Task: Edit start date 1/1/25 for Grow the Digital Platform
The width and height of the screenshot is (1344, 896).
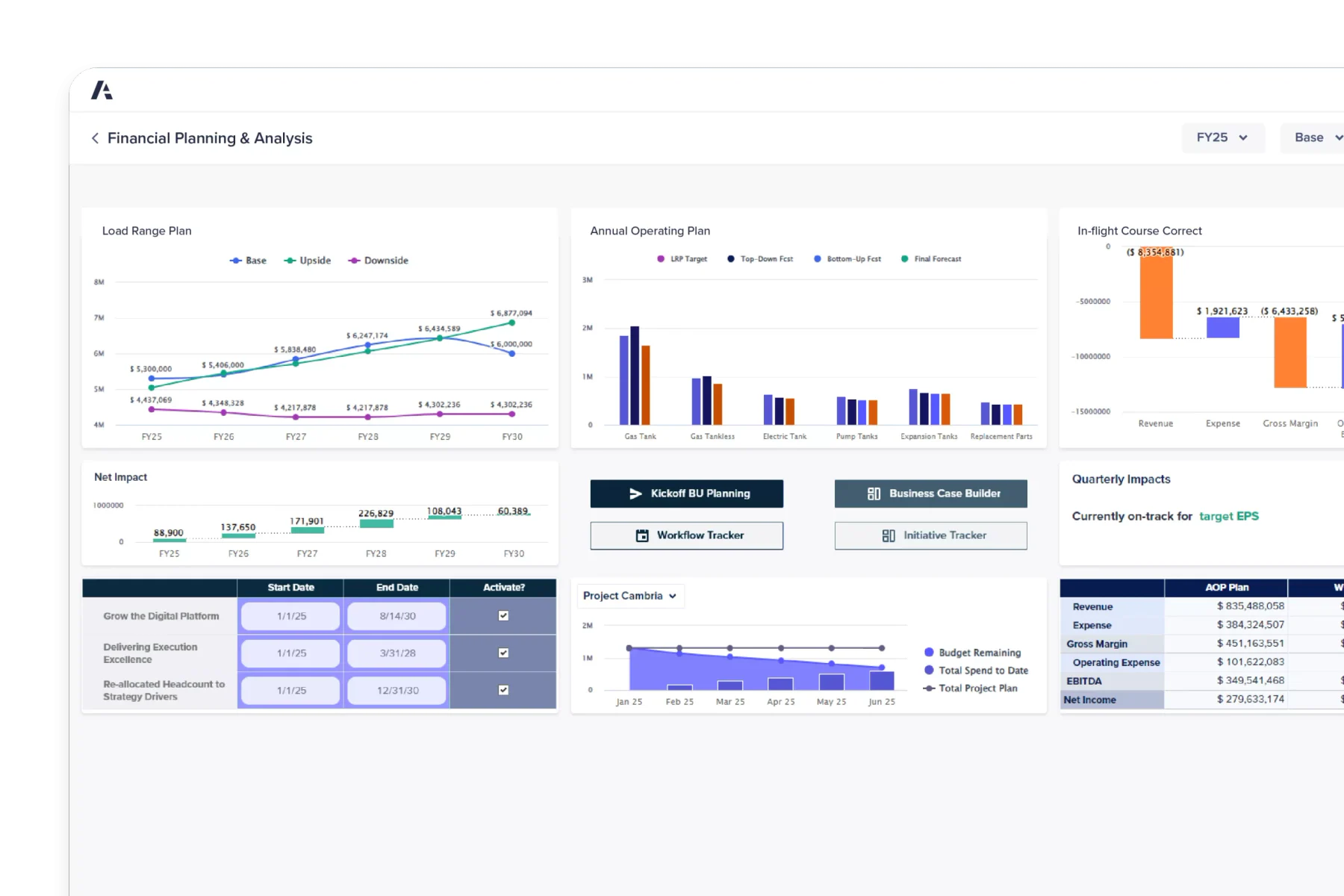Action: click(x=291, y=616)
